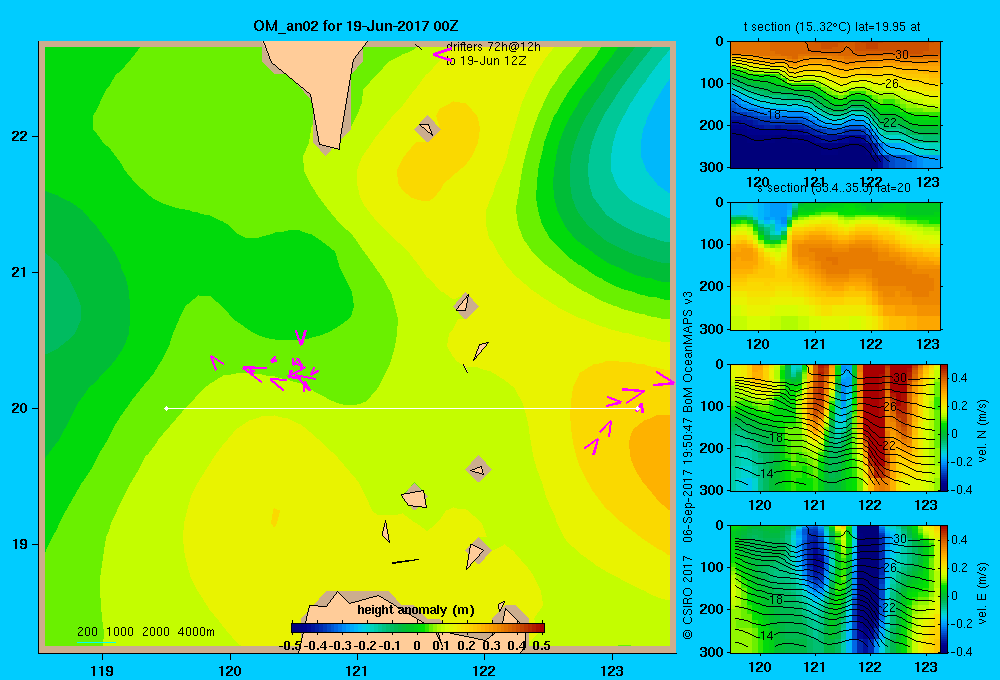The image size is (1000, 680).
Task: Click latitude label 21 on the main map axis
Action: pyautogui.click(x=19, y=272)
